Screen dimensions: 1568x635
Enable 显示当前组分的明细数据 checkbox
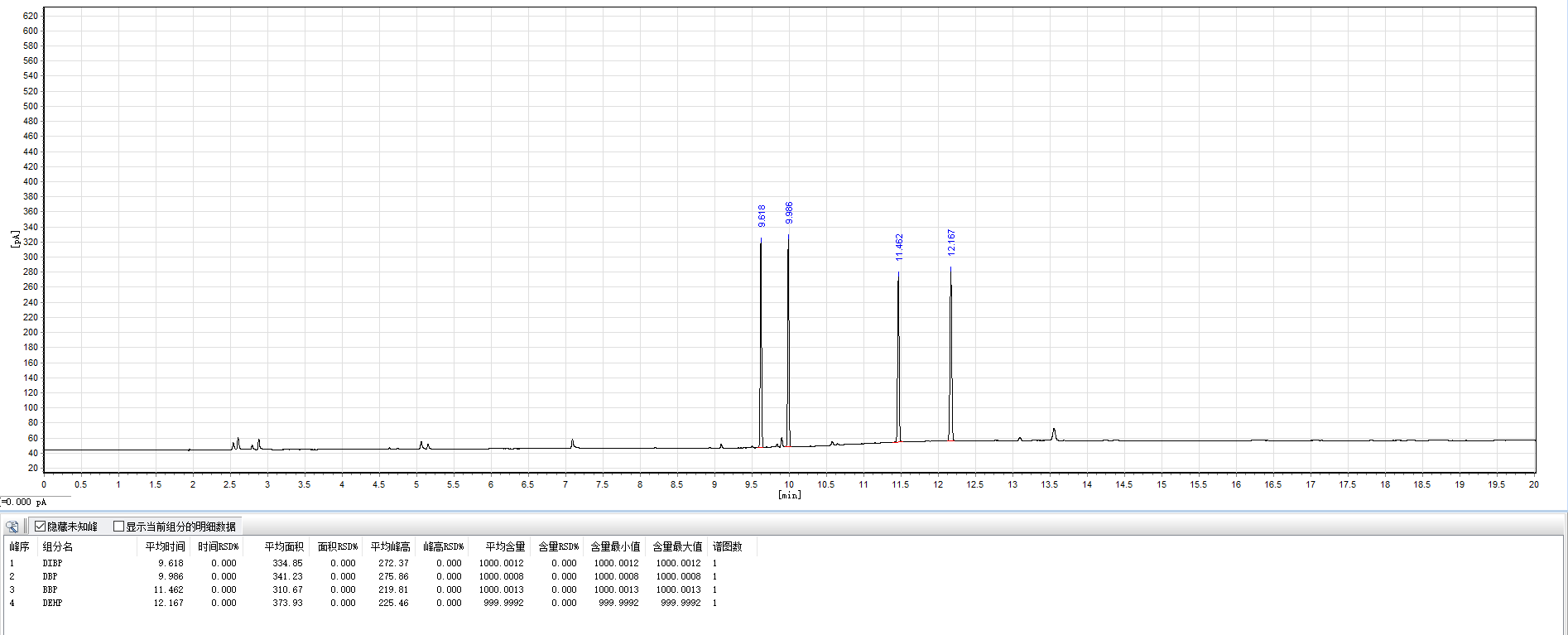[118, 527]
